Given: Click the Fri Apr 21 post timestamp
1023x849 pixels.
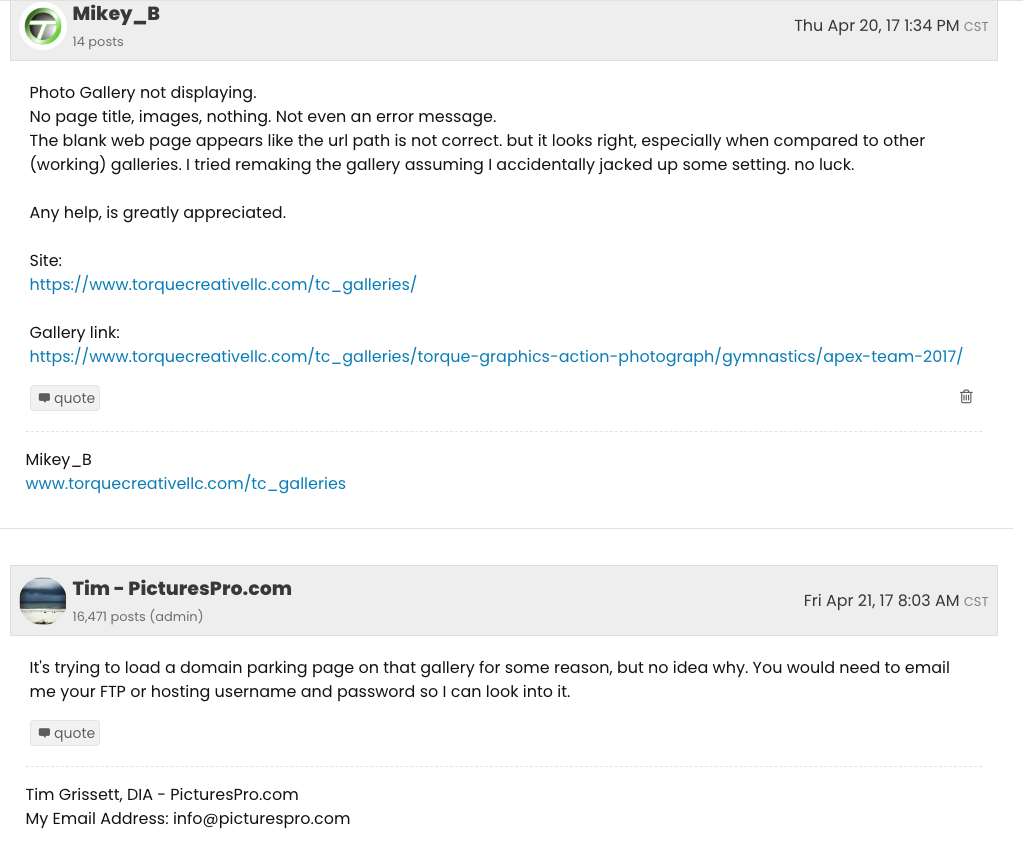Looking at the screenshot, I should (895, 601).
